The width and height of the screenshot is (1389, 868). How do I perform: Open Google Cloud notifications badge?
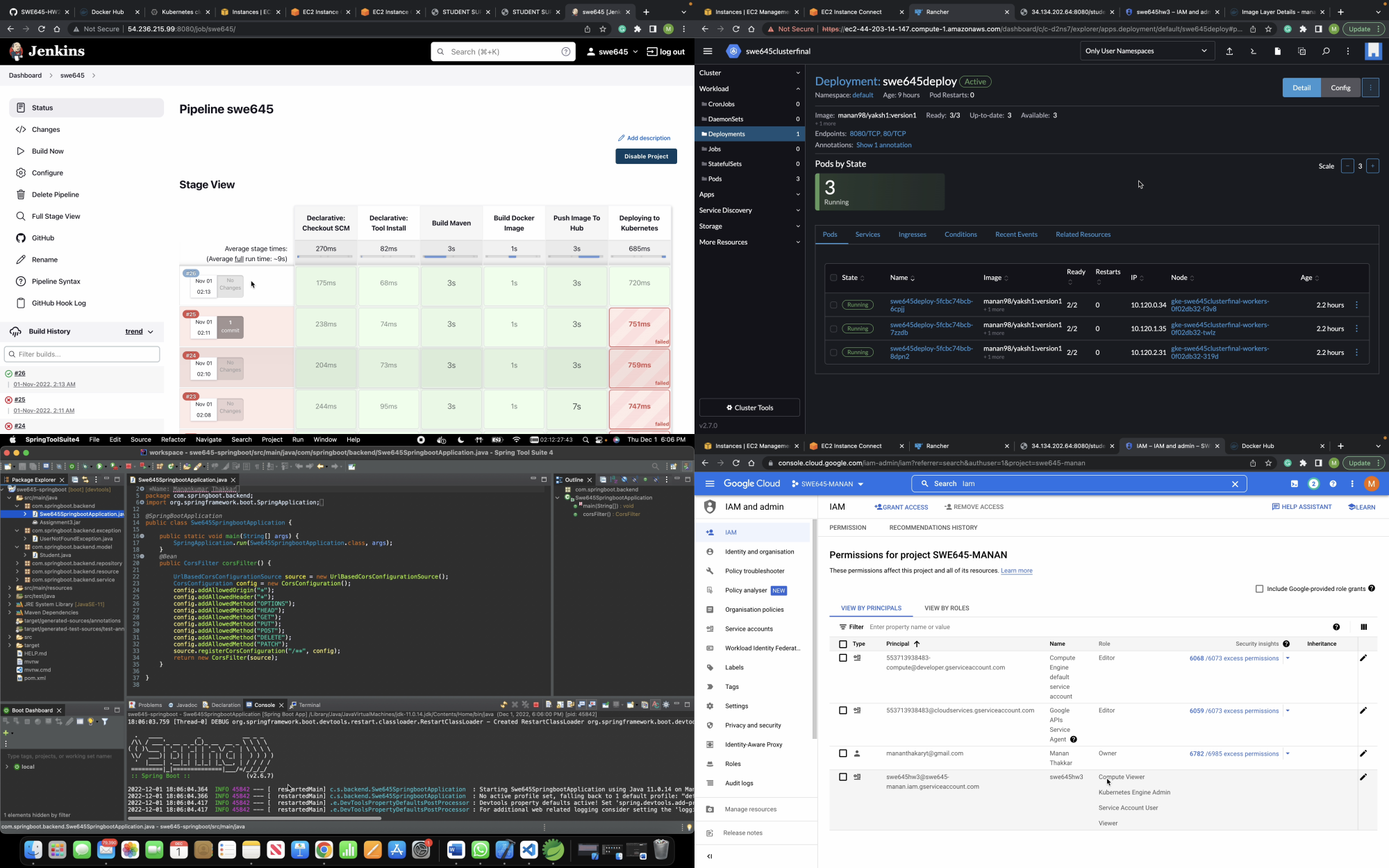point(1313,484)
